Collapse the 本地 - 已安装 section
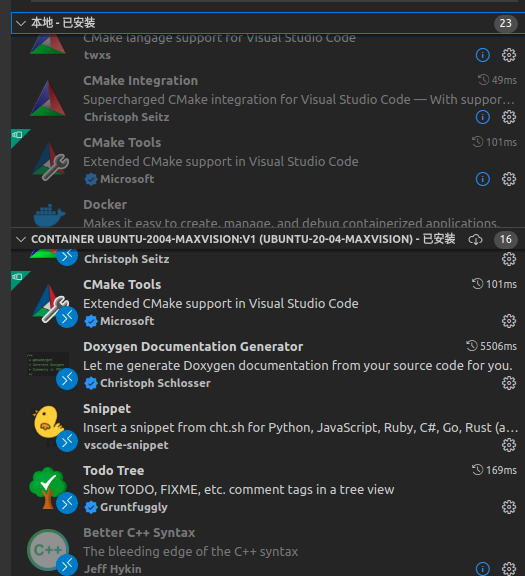The width and height of the screenshot is (525, 576). coord(21,23)
